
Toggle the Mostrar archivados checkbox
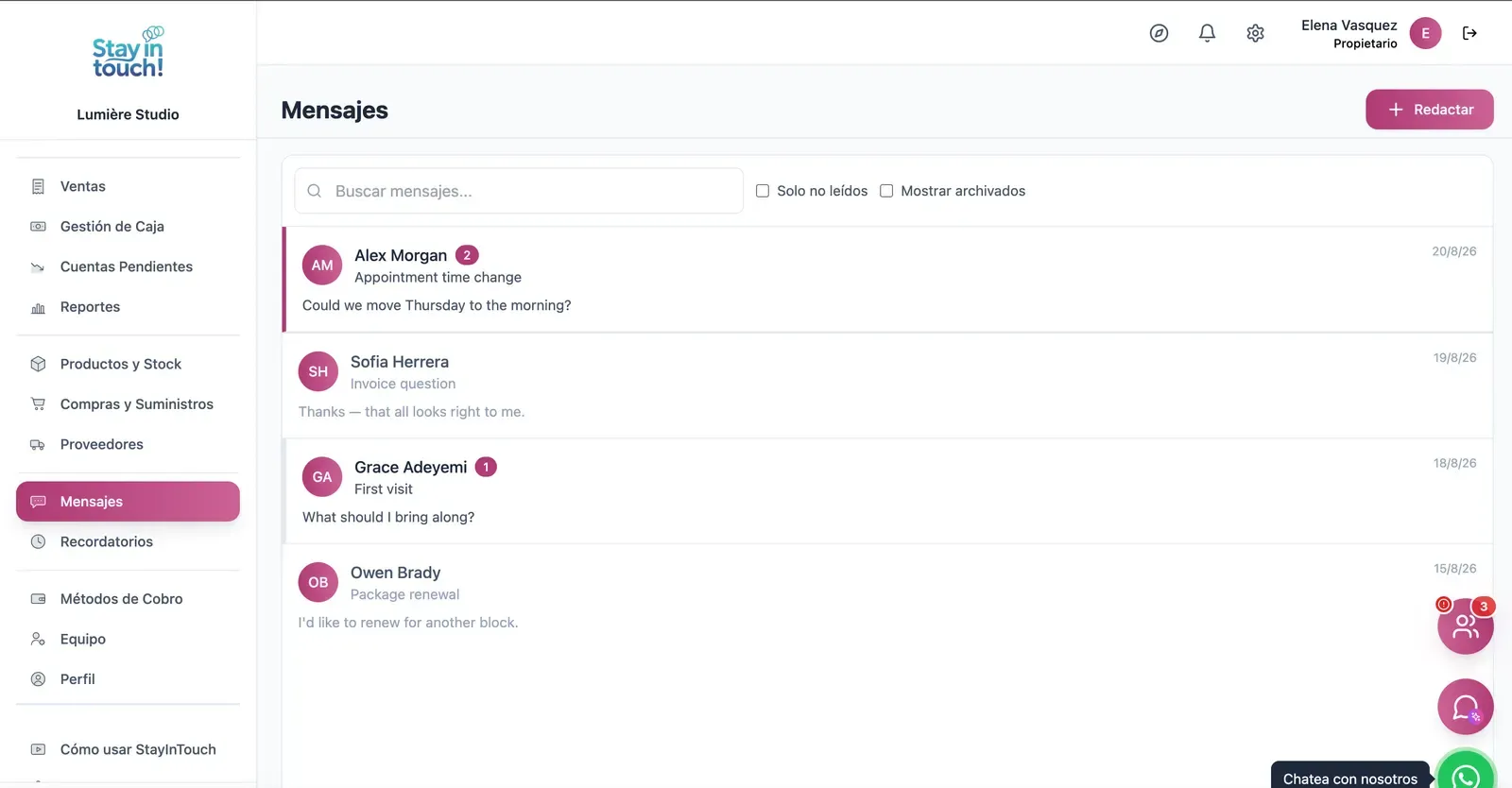886,191
